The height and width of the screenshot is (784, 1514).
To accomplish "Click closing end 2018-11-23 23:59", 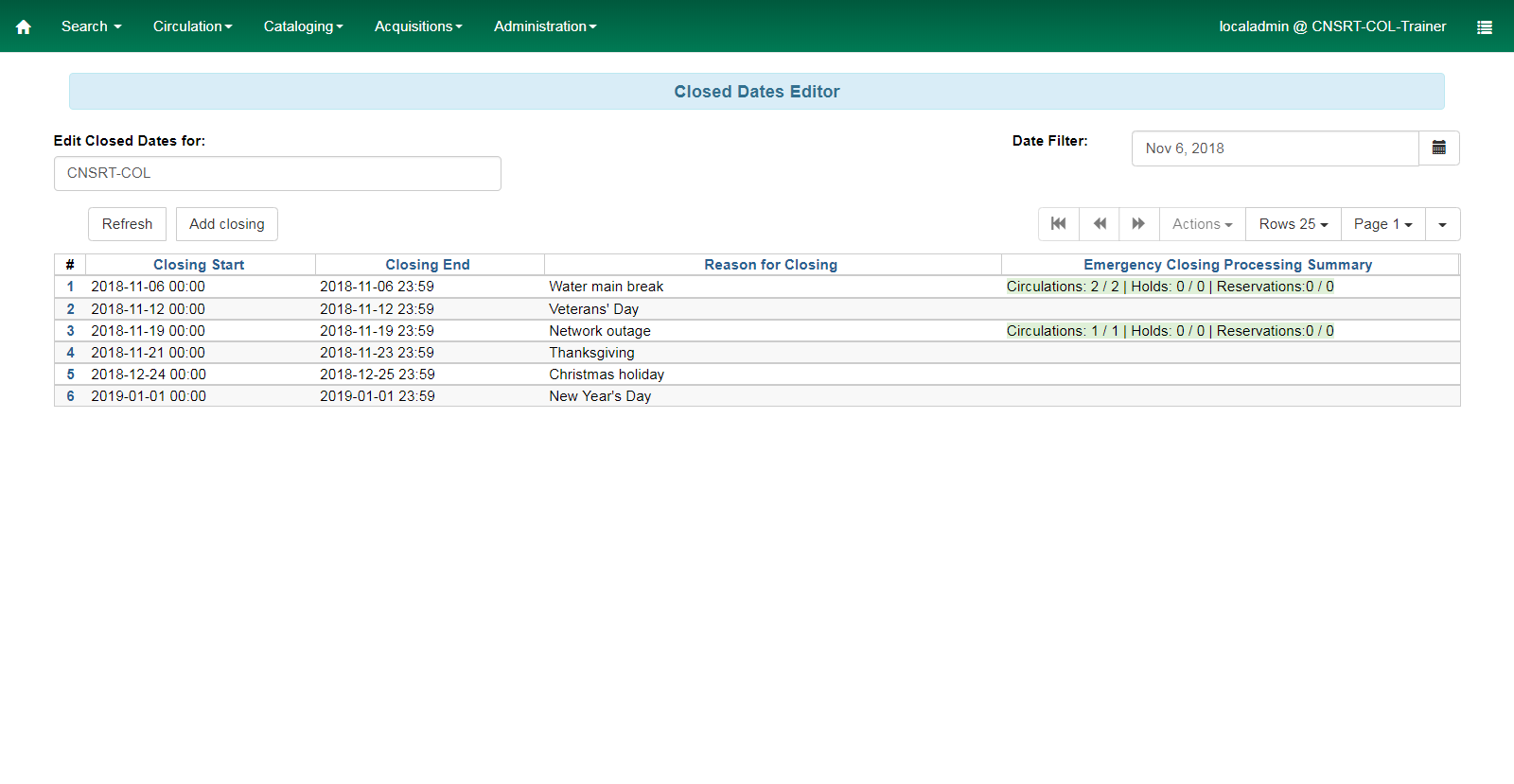I will [377, 353].
